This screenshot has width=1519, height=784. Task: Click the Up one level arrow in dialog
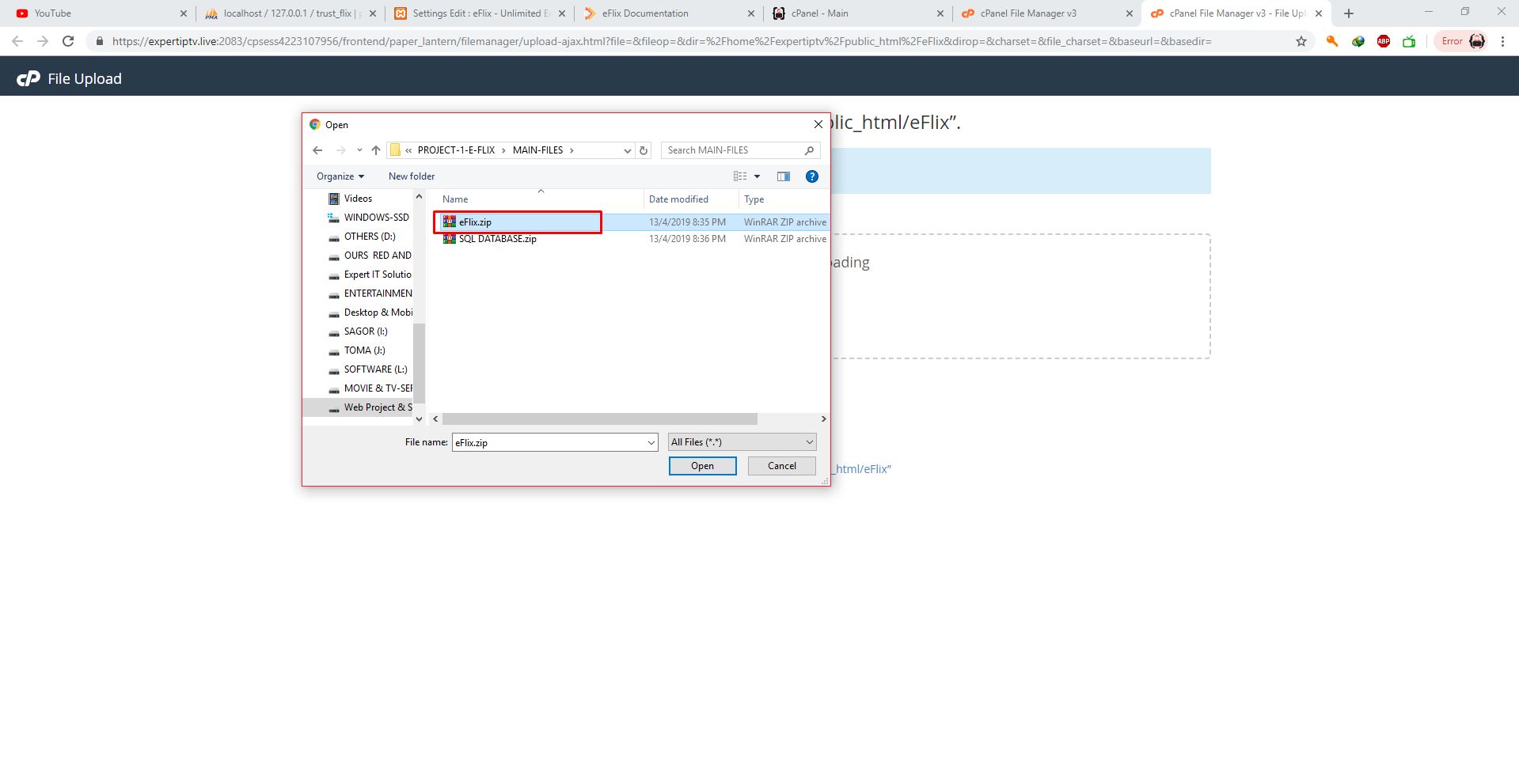376,150
